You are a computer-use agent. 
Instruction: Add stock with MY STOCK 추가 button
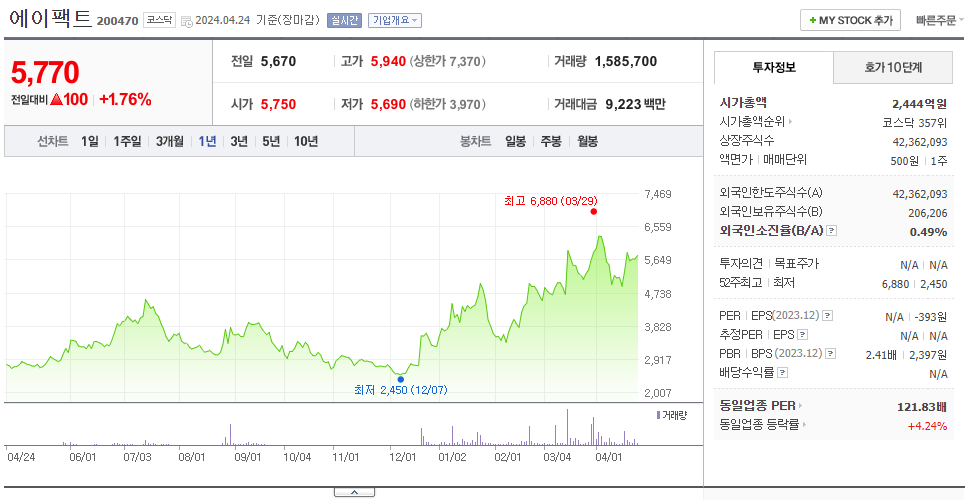click(x=850, y=20)
